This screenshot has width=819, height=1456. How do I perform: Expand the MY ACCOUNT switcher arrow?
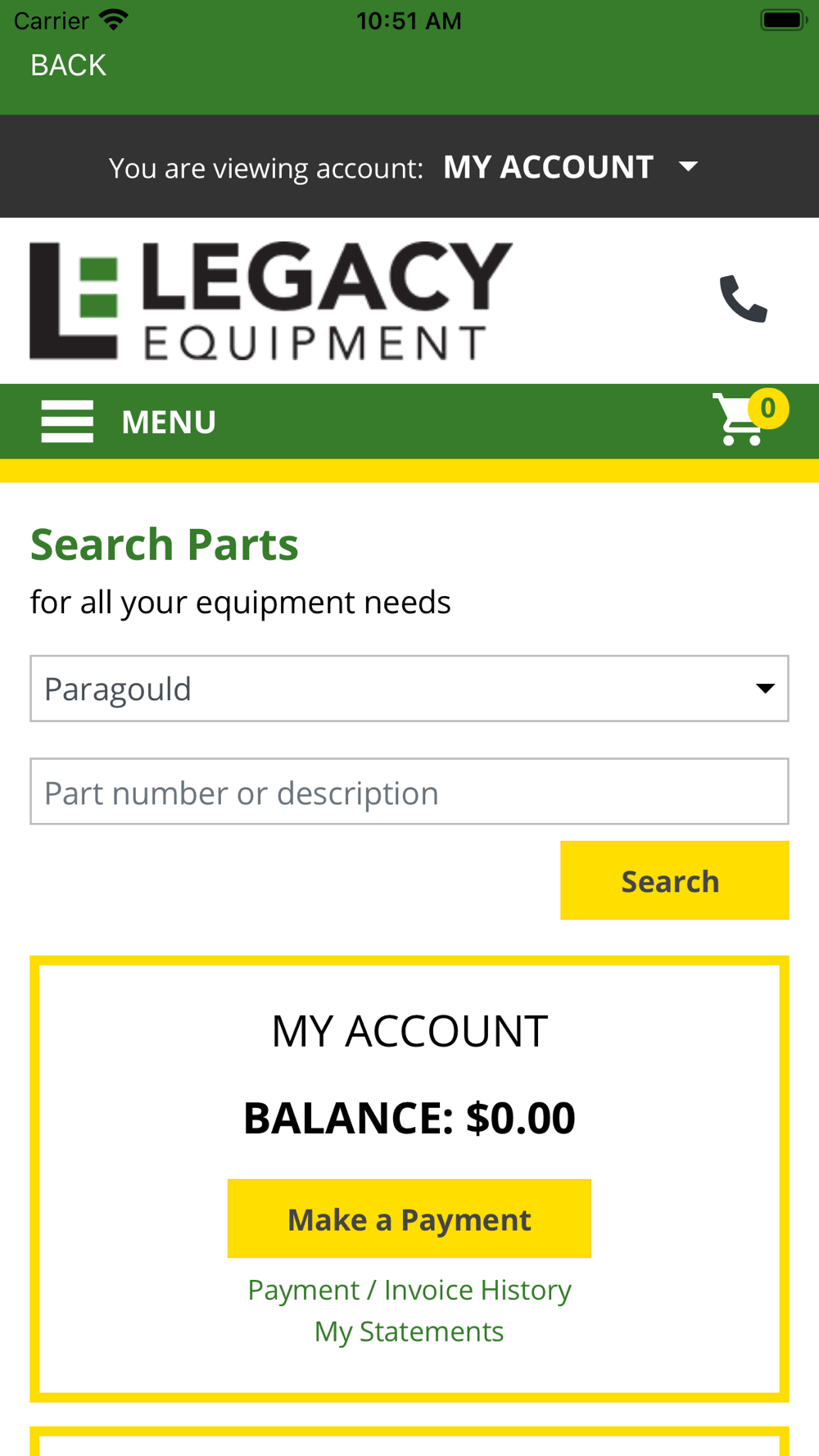pos(689,167)
